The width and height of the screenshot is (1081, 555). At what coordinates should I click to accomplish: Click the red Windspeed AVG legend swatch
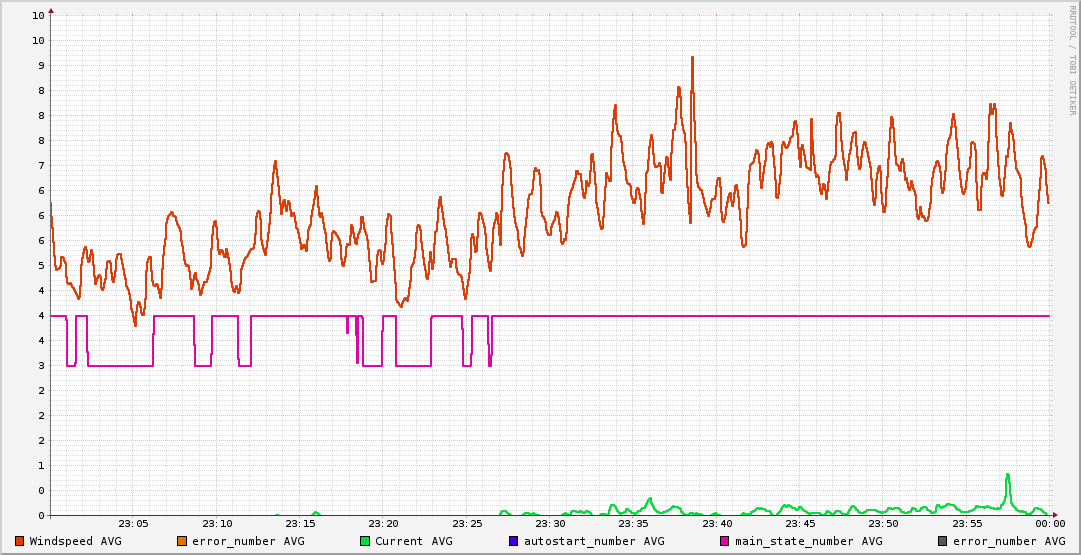[x=19, y=541]
